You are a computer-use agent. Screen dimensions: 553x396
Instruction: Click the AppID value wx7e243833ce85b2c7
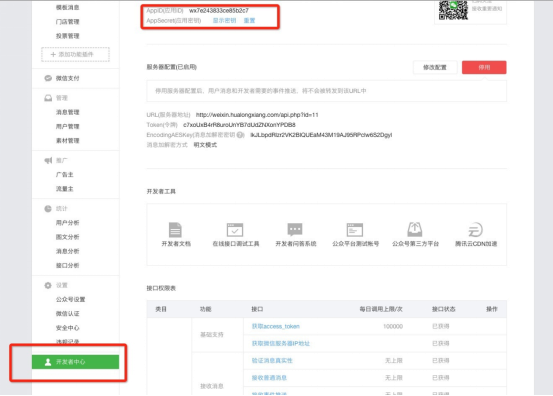(x=219, y=11)
